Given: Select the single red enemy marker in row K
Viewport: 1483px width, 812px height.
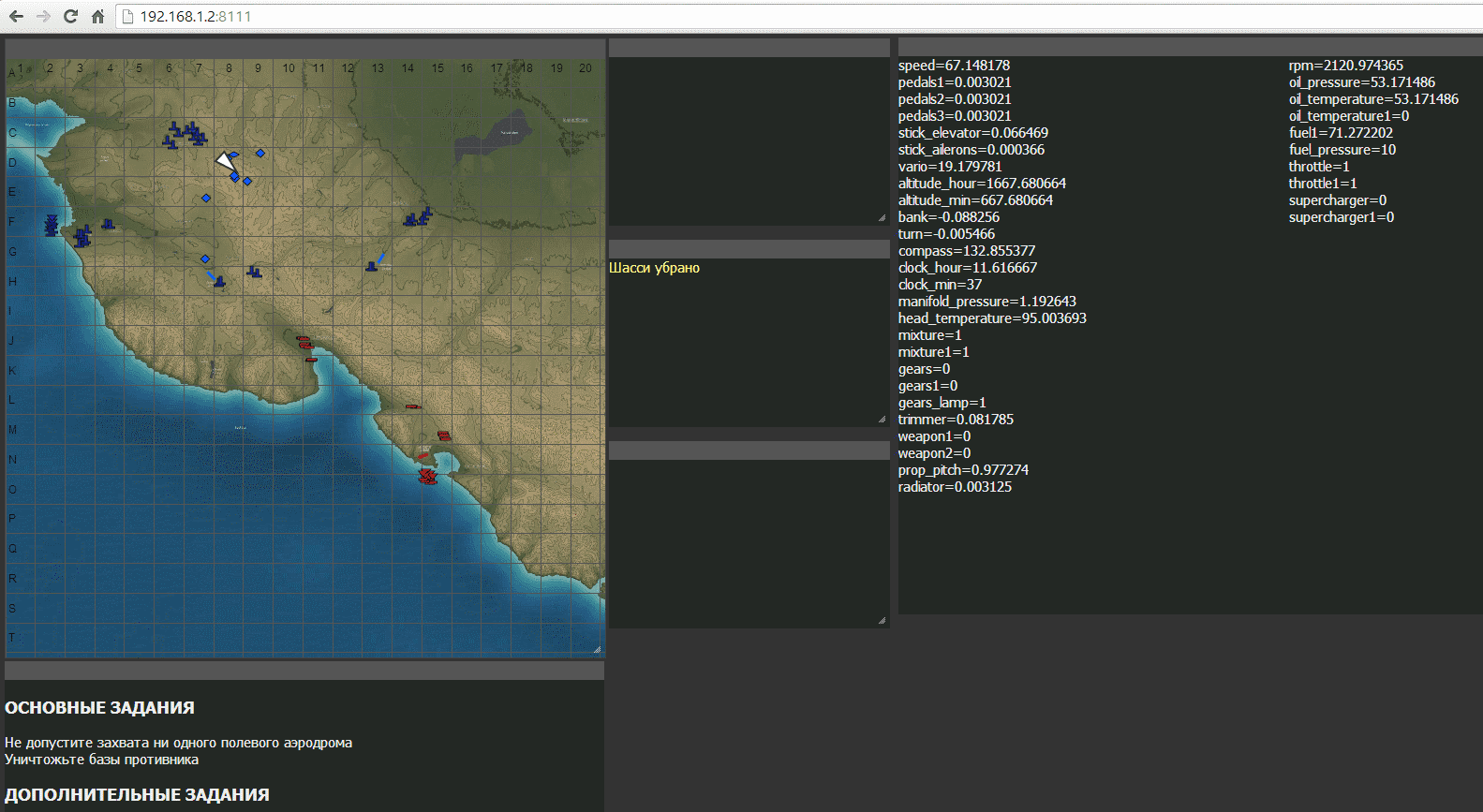Looking at the screenshot, I should tap(311, 359).
